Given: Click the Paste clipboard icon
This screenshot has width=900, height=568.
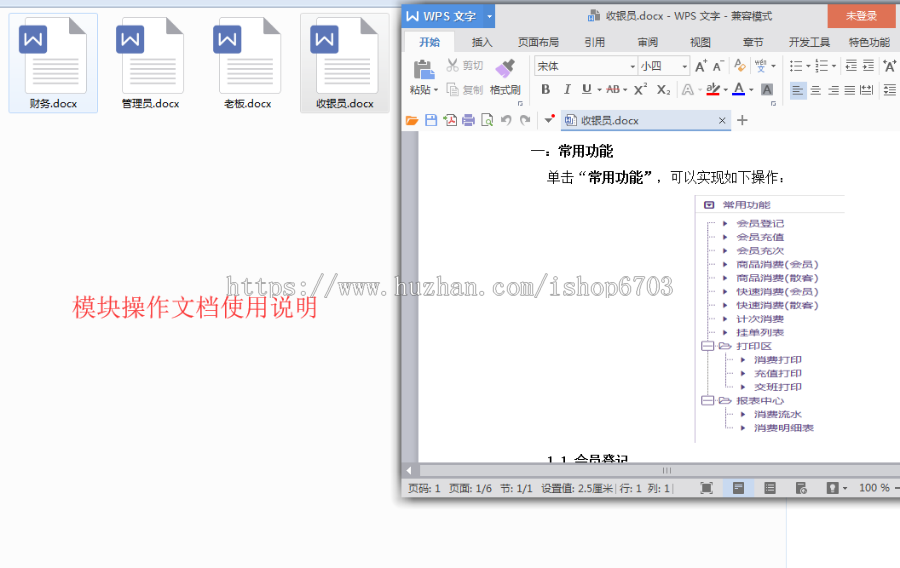Looking at the screenshot, I should [424, 69].
